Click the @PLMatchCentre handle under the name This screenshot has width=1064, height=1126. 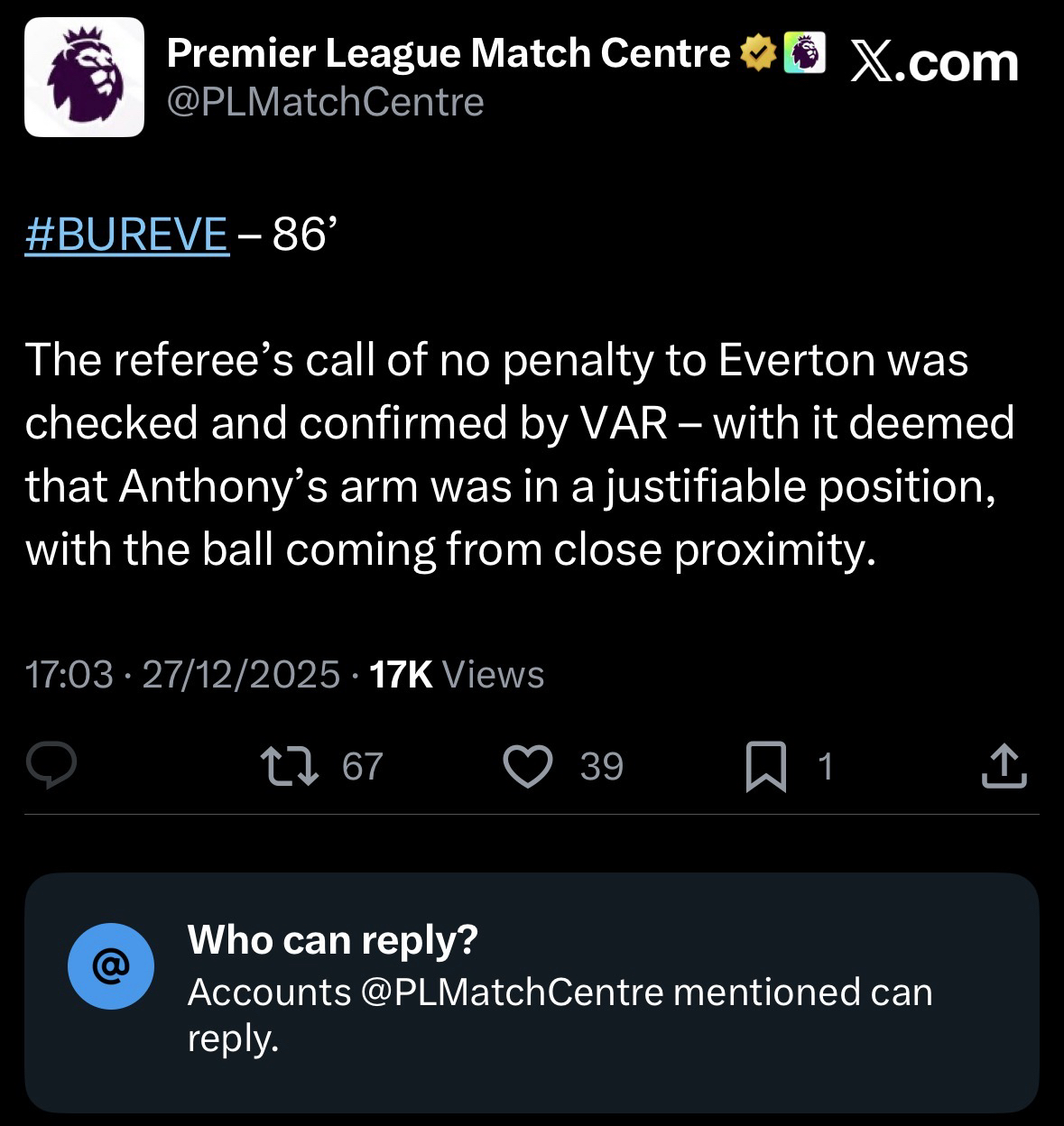(326, 102)
